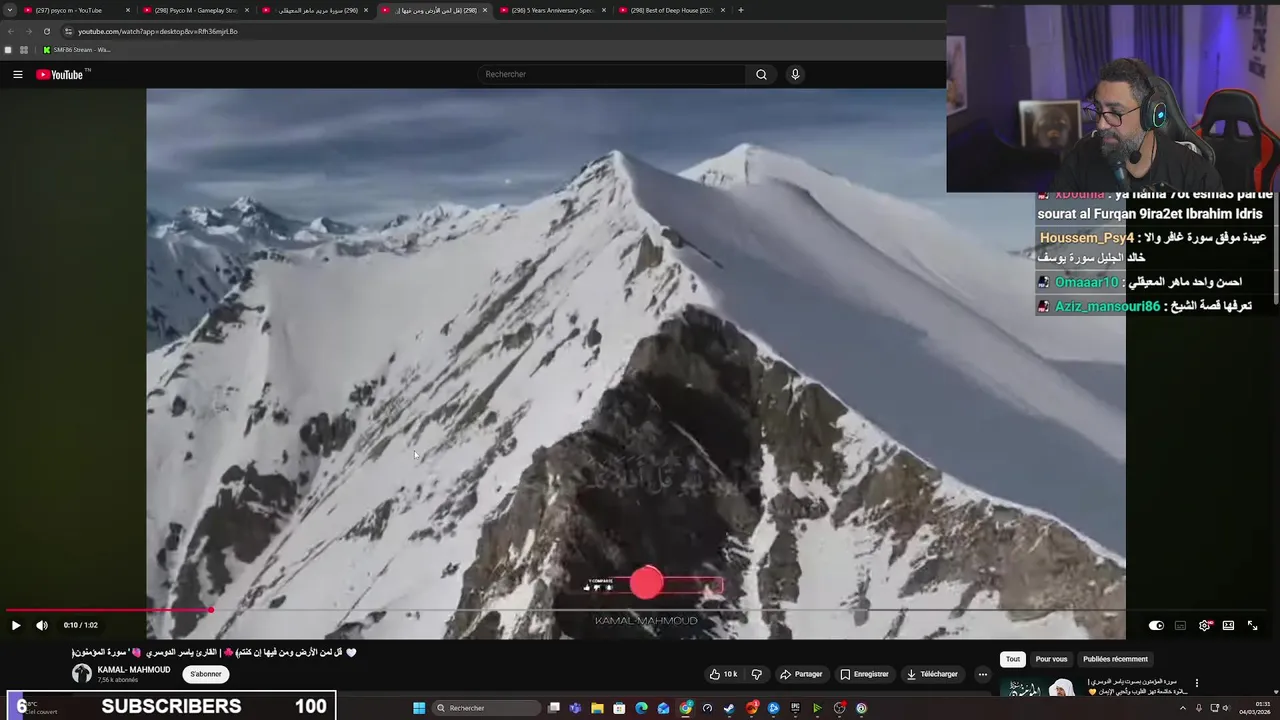
Task: Open the volume control in the system tray
Action: [x=1229, y=708]
